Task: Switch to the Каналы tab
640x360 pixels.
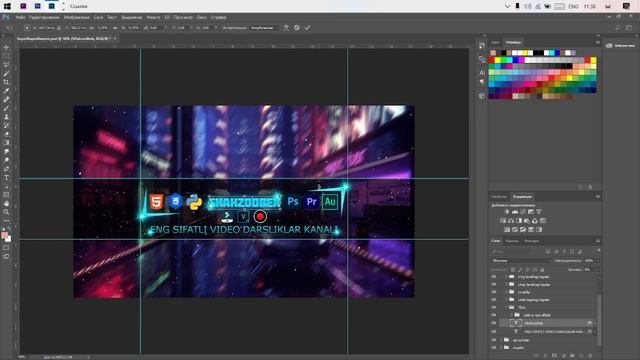Action: click(x=512, y=241)
